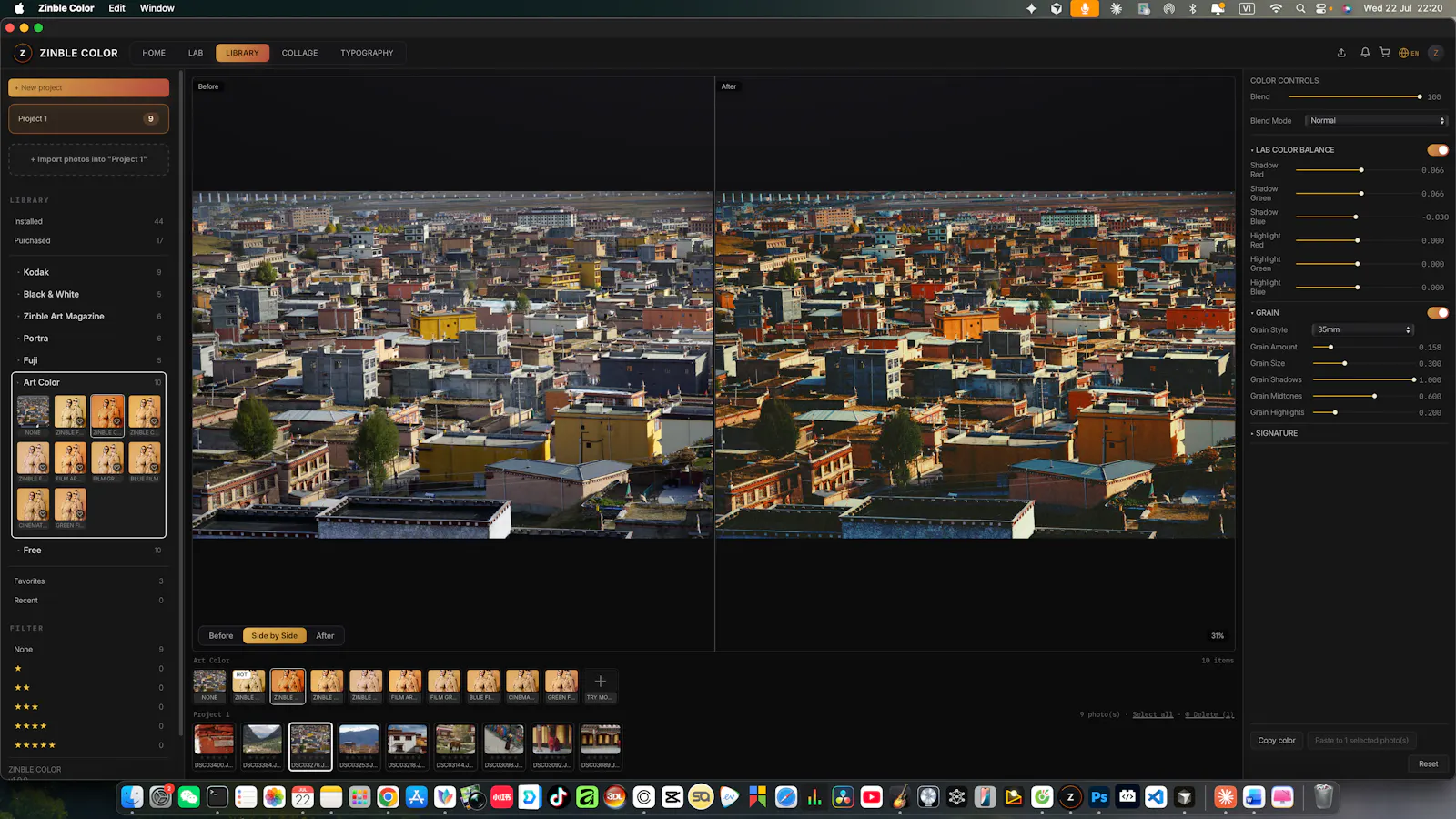Select HOT-tagged Zinble preset in strip

click(248, 686)
